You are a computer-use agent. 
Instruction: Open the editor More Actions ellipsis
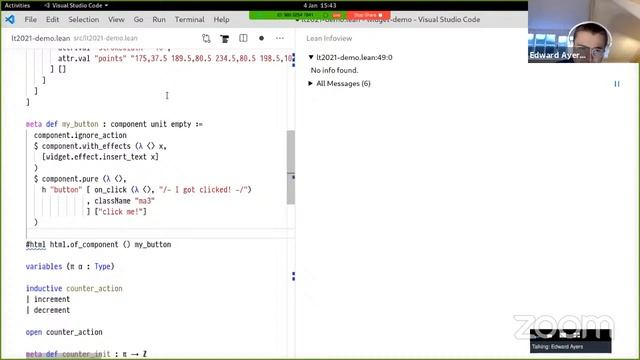pos(280,38)
